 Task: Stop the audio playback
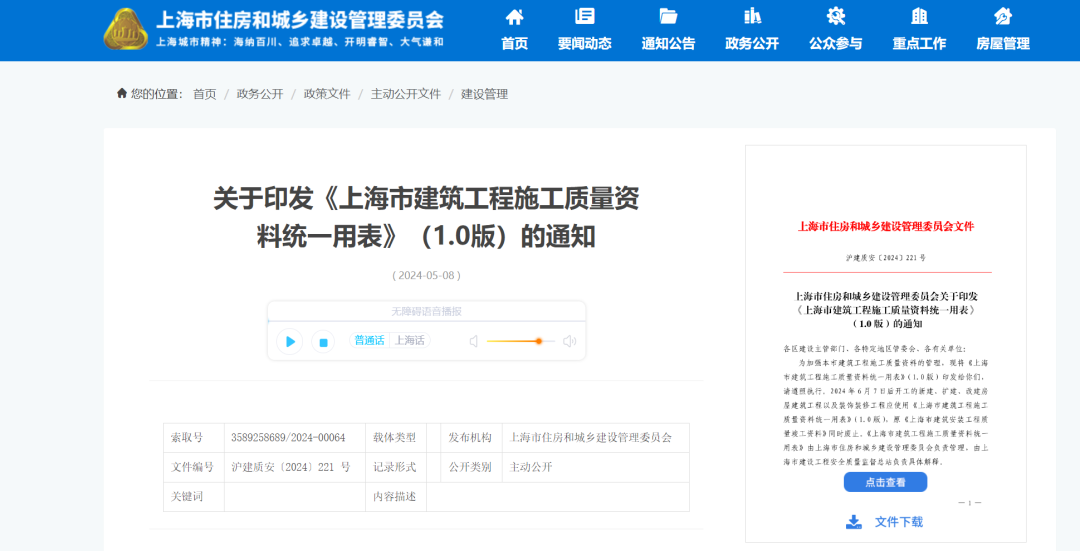tap(323, 342)
